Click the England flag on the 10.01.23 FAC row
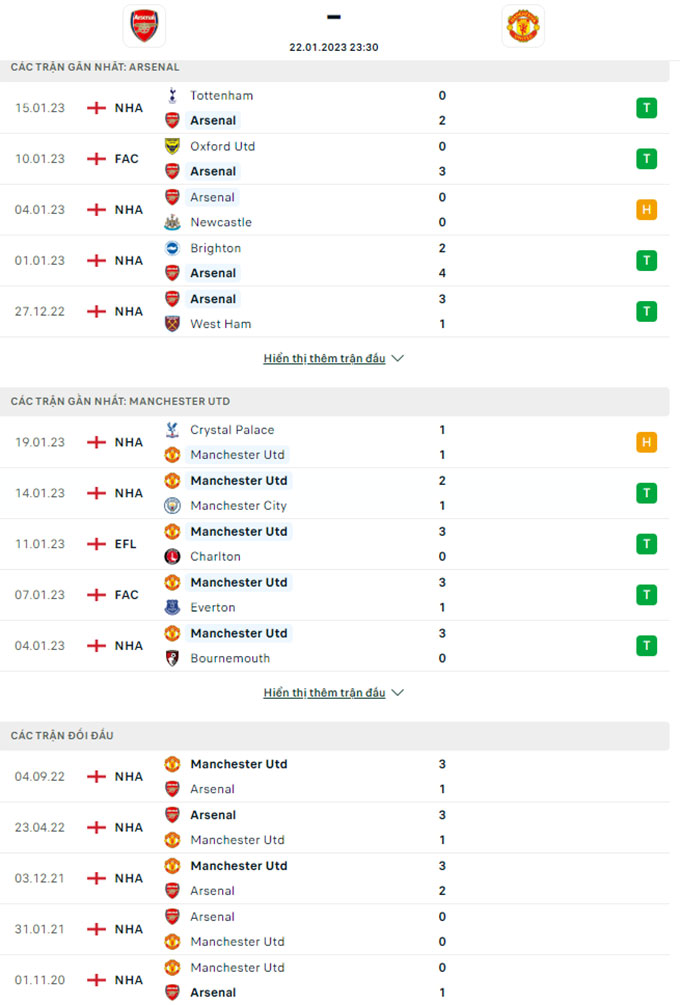Screen dimensions: 680x1005 (96, 159)
